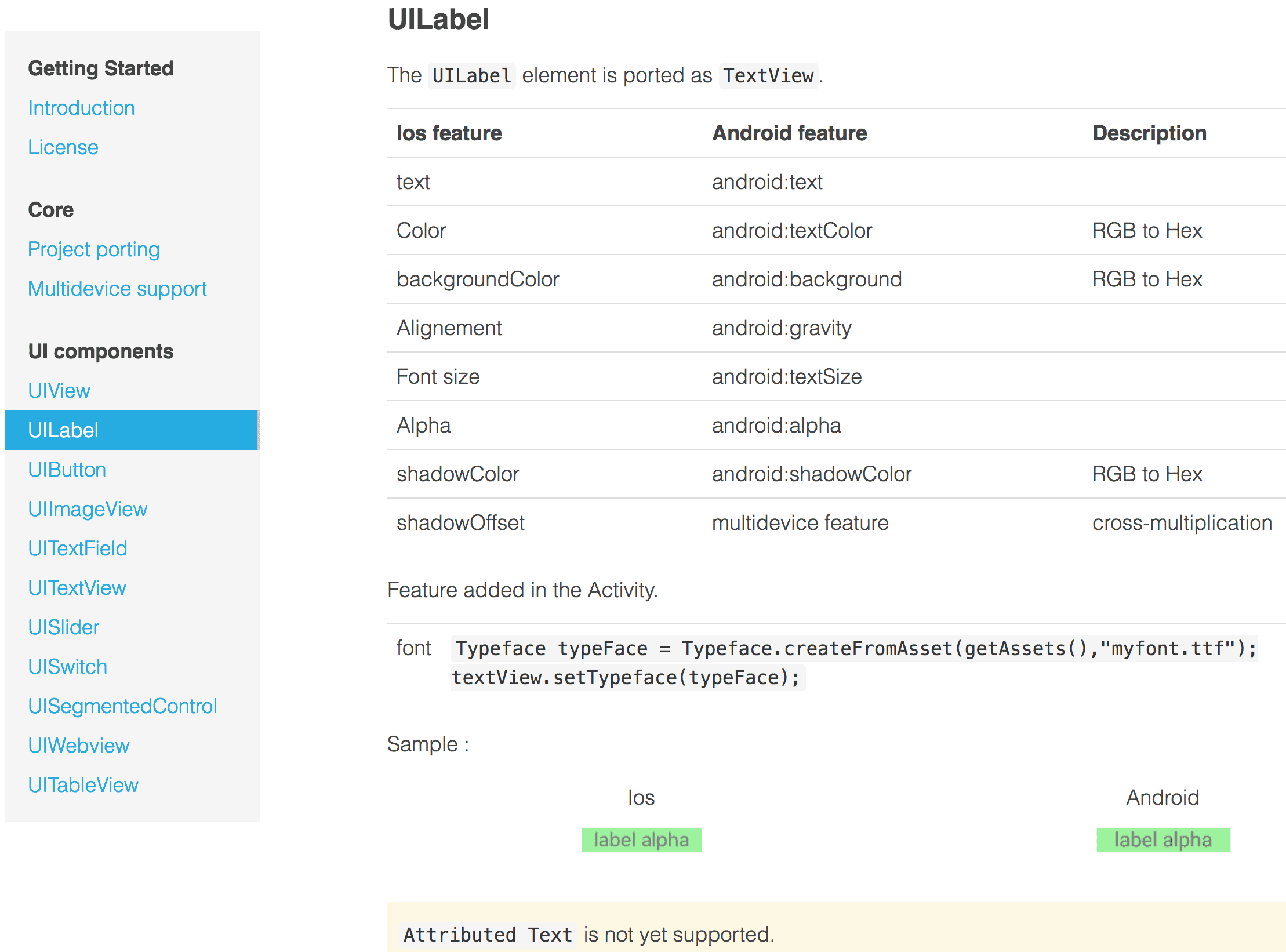Click the iOS green label alpha sample
1286x952 pixels.
pyautogui.click(x=641, y=840)
